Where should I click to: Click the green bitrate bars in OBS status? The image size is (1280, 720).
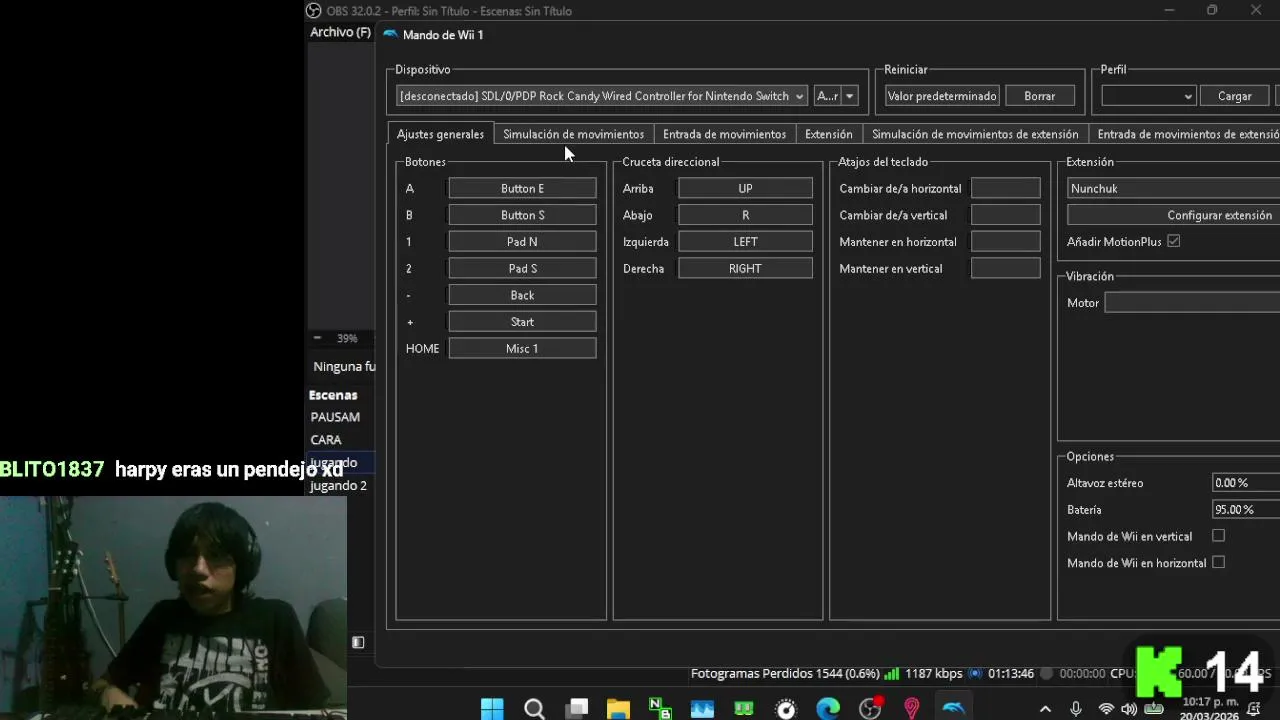(891, 674)
